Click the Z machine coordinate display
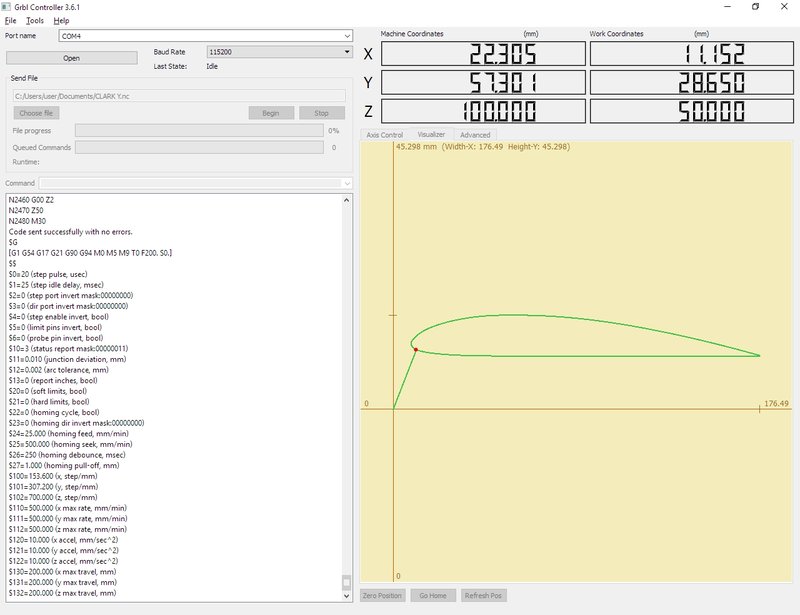 483,111
